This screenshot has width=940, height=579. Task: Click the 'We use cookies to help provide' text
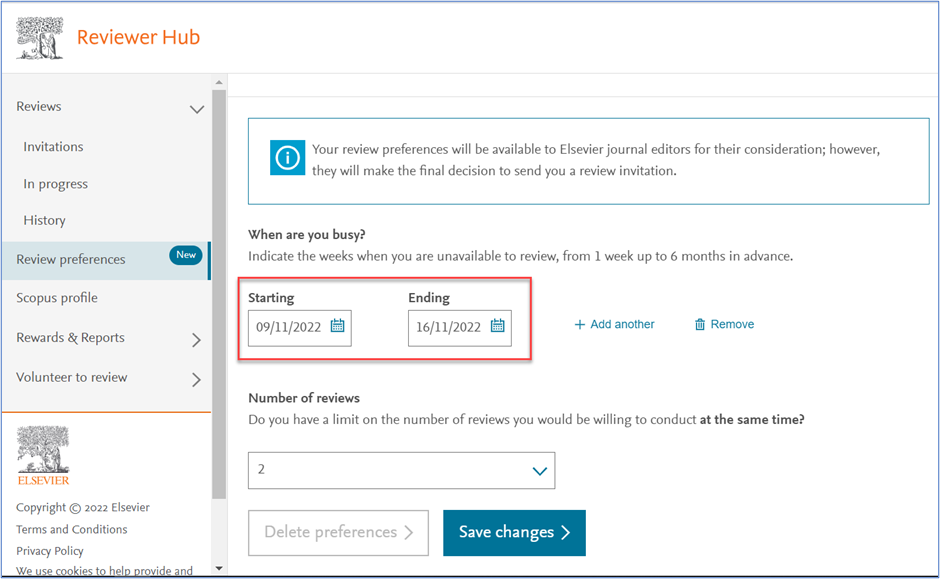[x=104, y=571]
